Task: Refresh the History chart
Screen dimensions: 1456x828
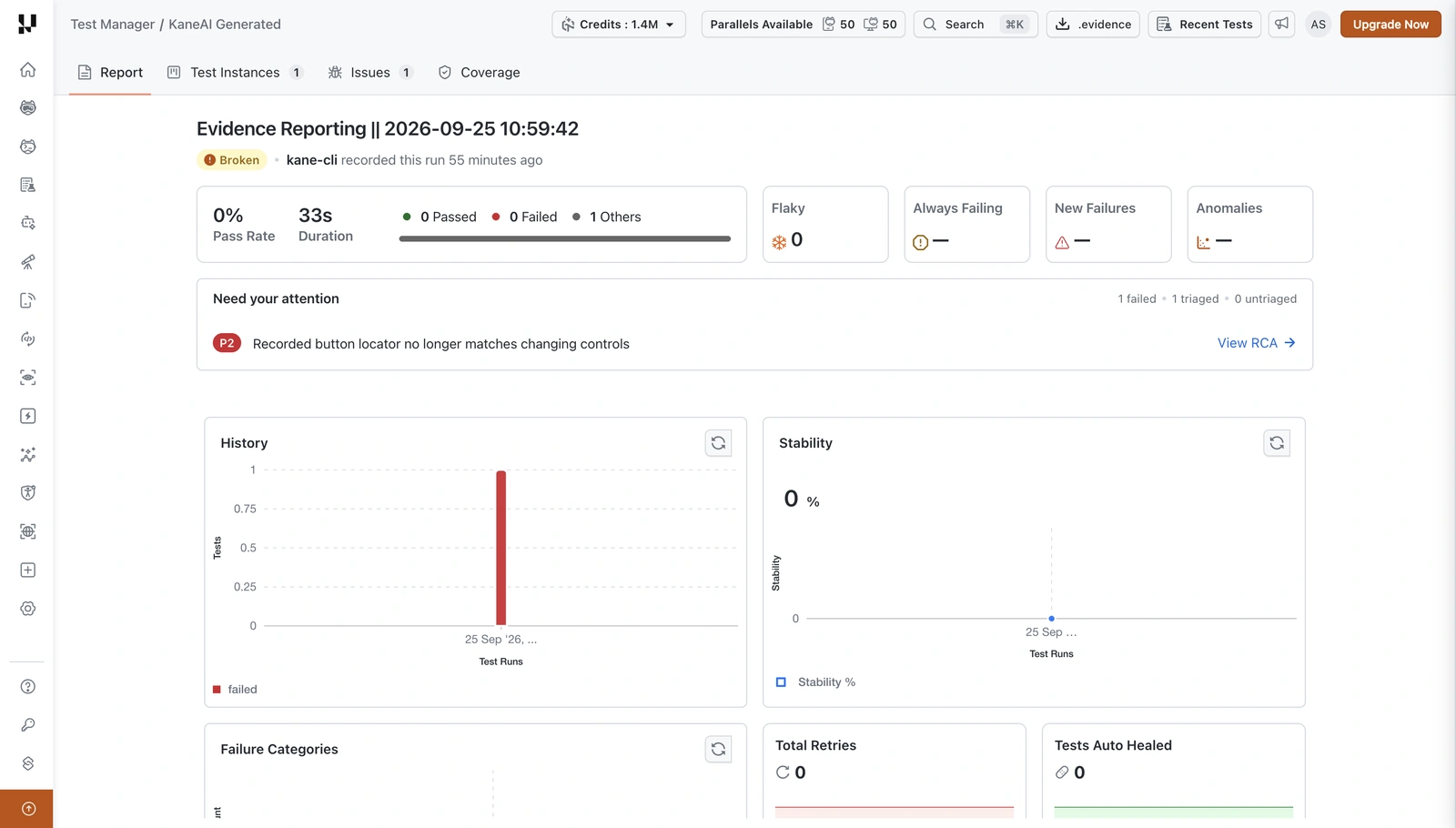Action: [718, 443]
